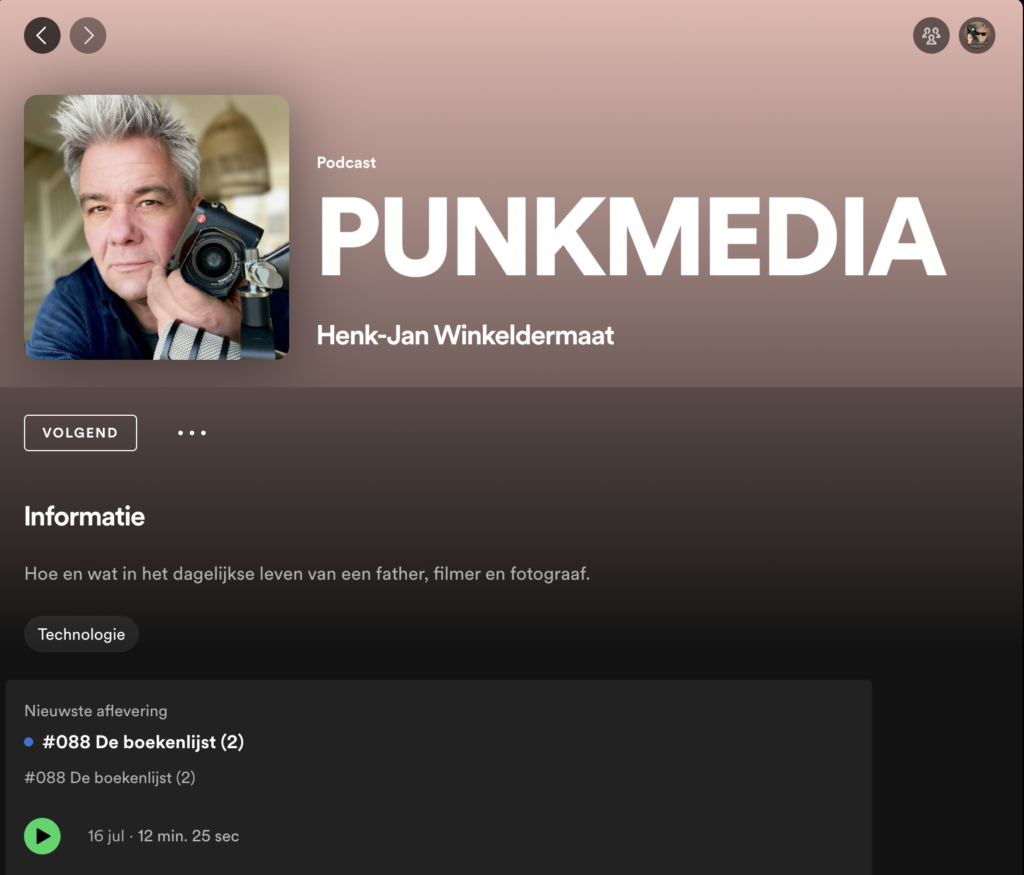This screenshot has height=875, width=1024.
Task: Open the three-dot more options menu
Action: [192, 433]
